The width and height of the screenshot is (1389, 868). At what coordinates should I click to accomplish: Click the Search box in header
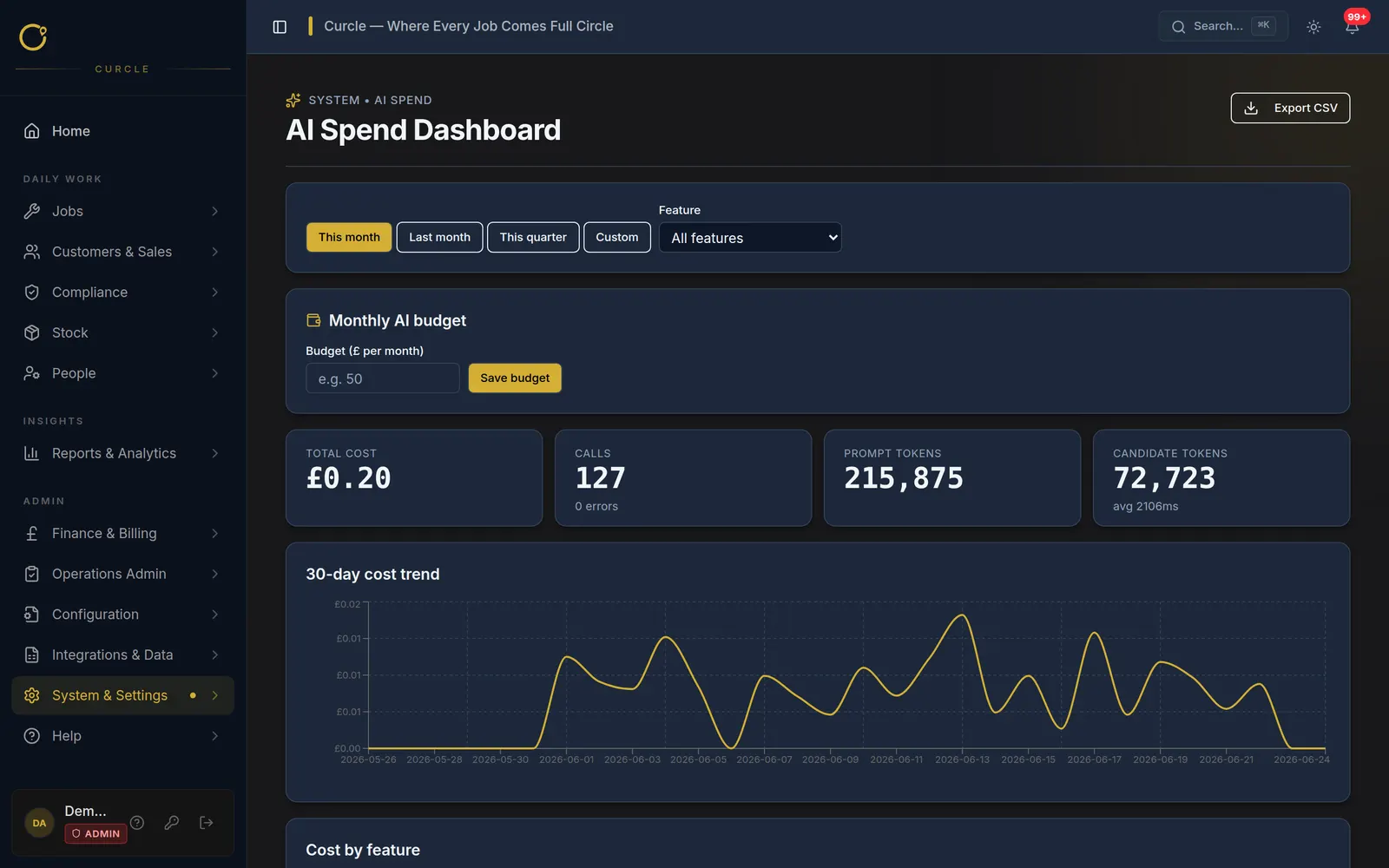1223,26
